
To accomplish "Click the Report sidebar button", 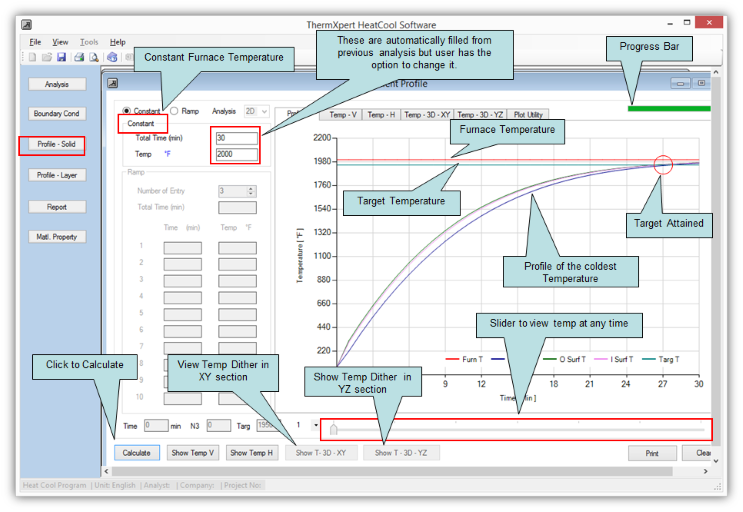I will [57, 207].
